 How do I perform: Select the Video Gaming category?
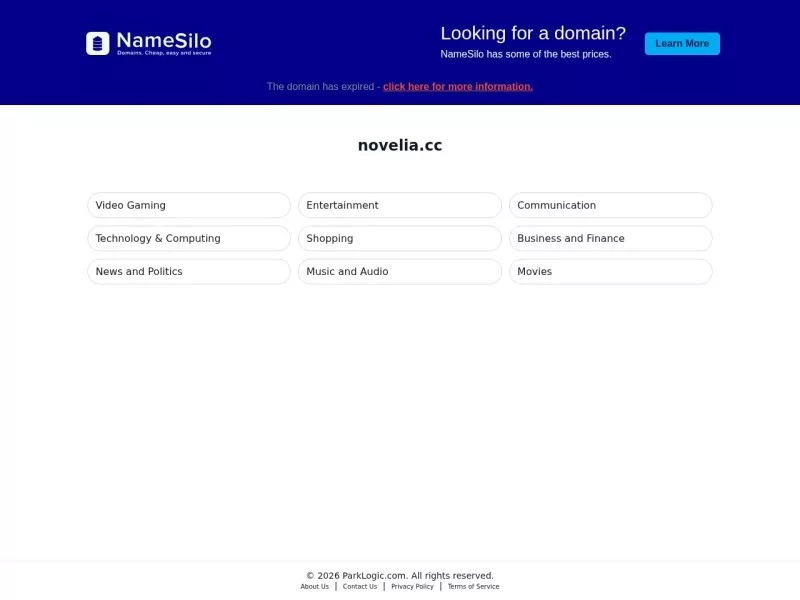click(189, 205)
